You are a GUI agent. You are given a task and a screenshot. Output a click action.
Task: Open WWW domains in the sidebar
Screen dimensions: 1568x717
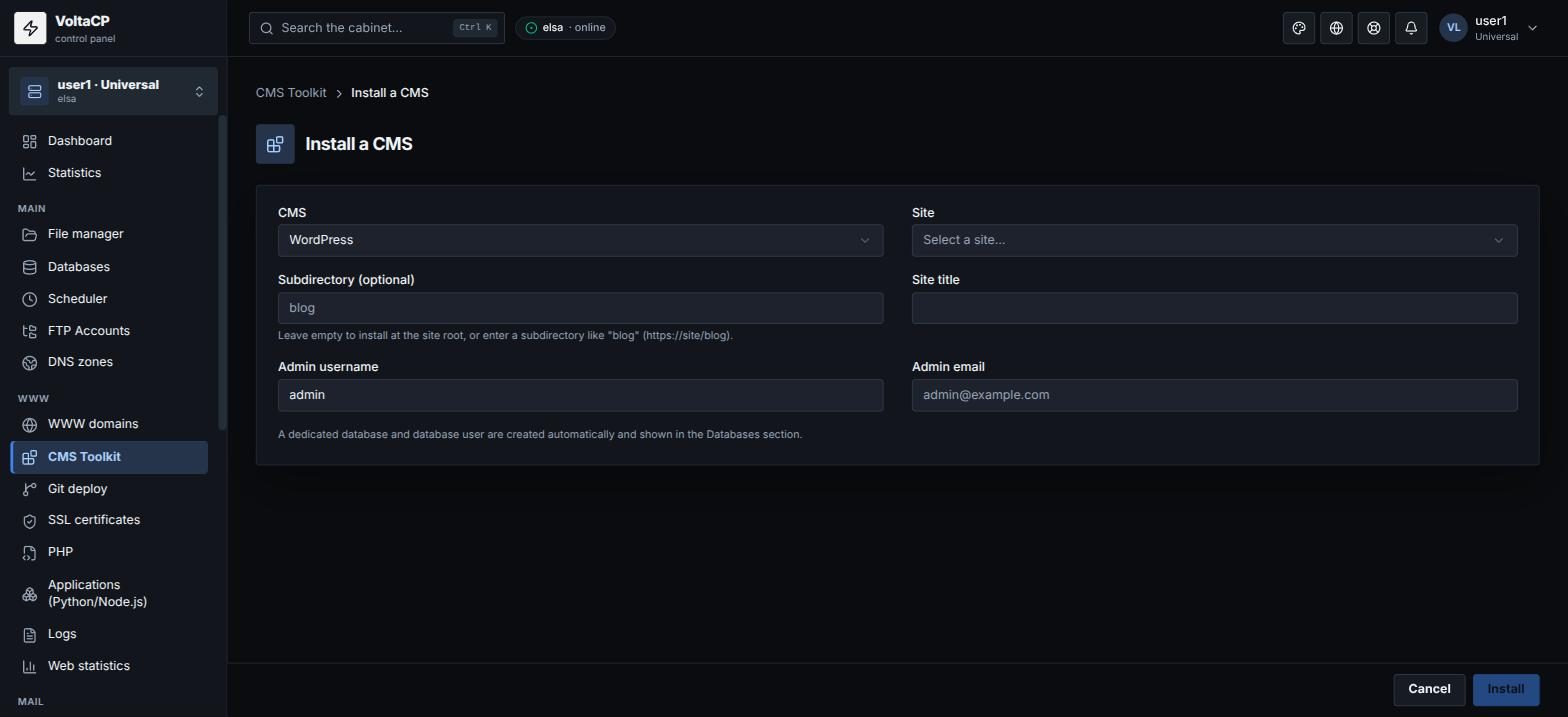109,424
